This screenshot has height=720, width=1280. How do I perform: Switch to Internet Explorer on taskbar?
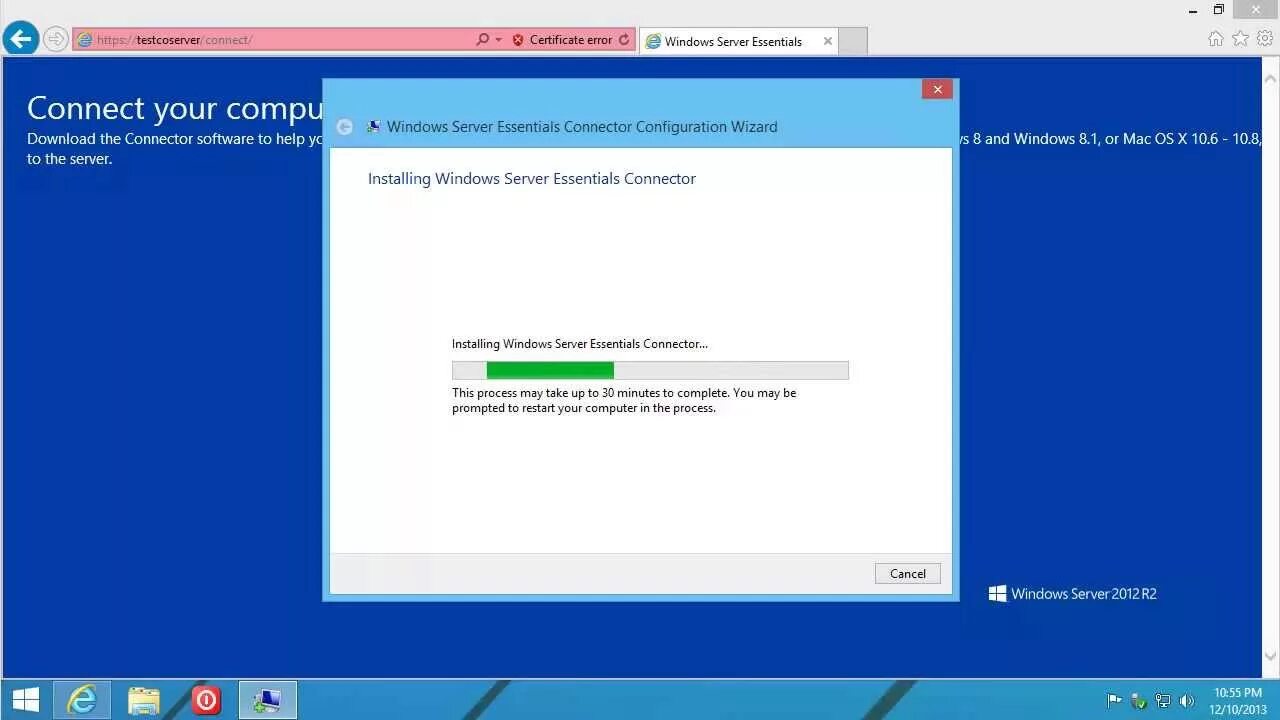click(x=81, y=700)
